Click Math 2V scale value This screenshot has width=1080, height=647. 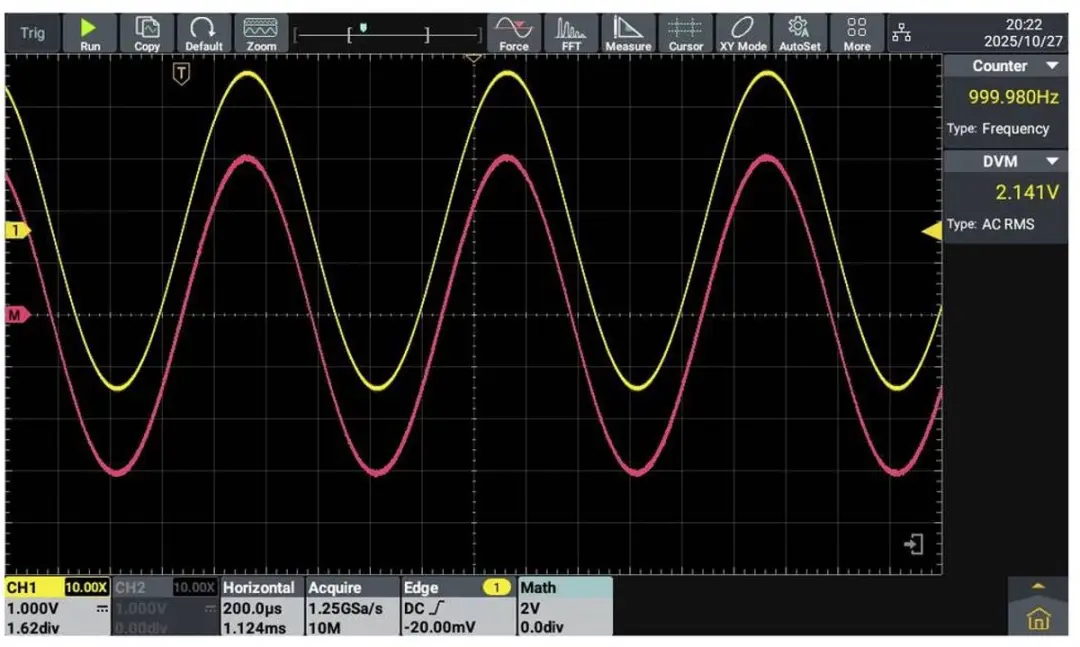[x=530, y=608]
